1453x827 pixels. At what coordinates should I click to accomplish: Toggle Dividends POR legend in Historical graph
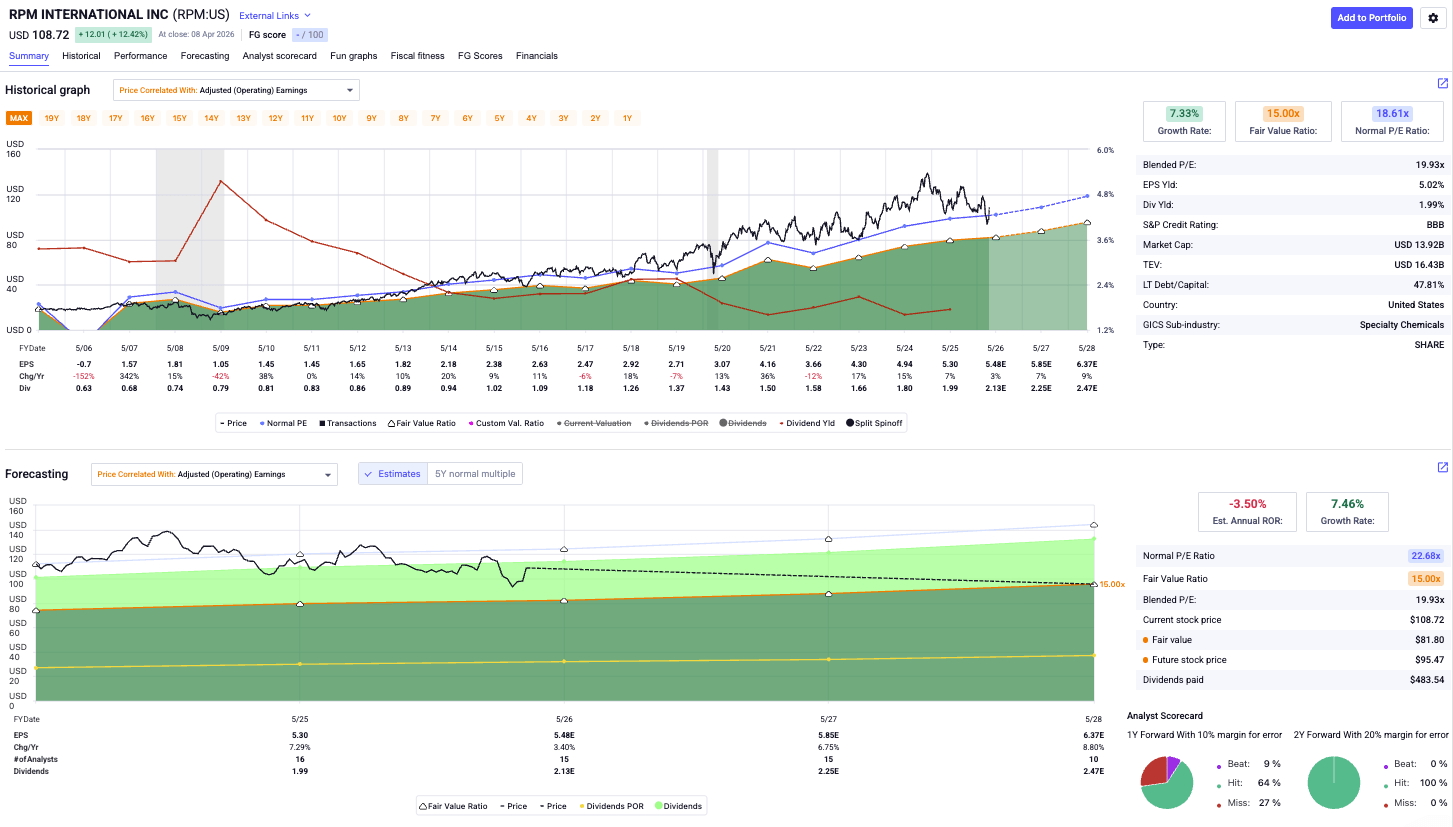coord(675,423)
